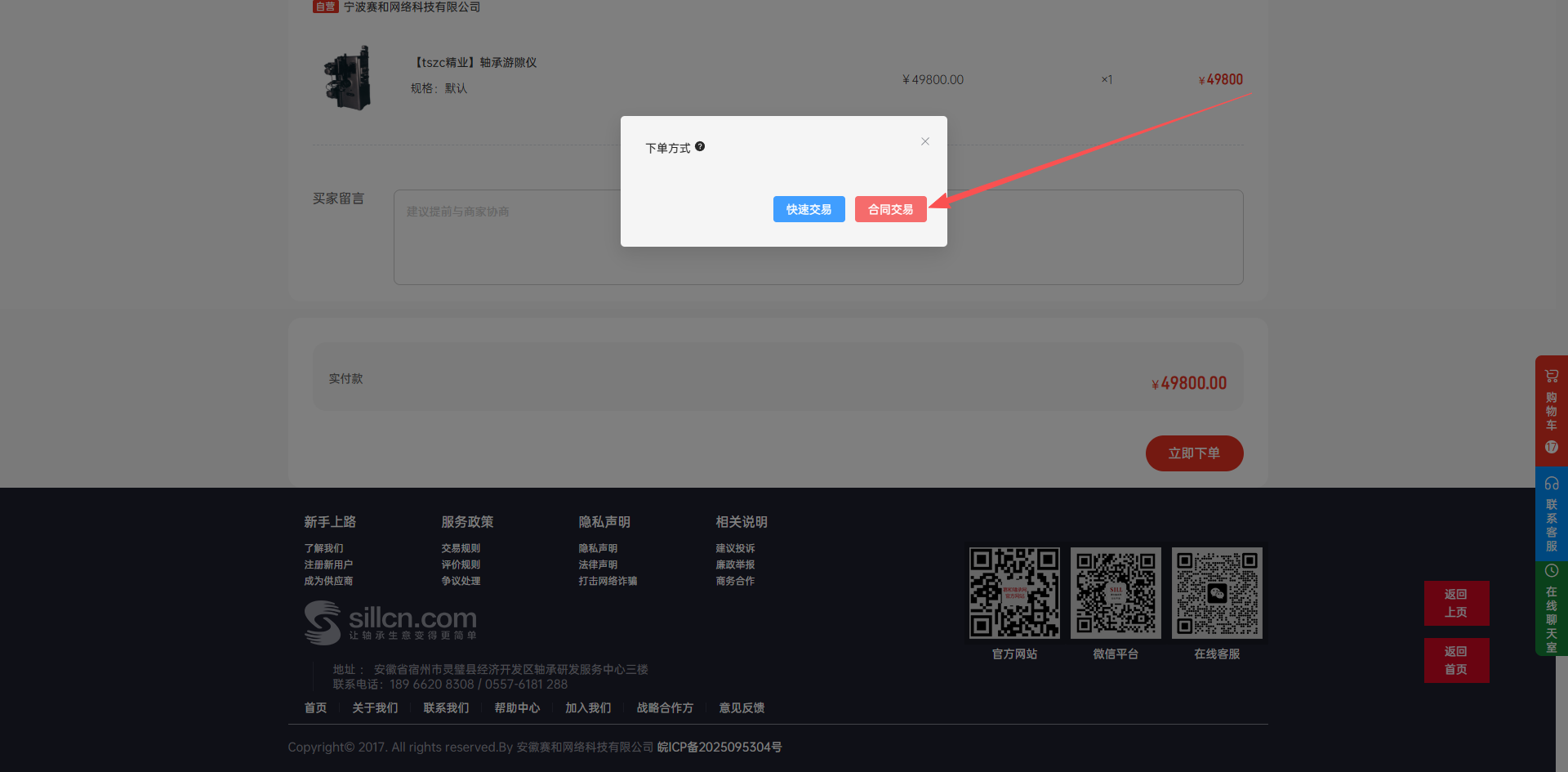This screenshot has width=1568, height=772.
Task: Click the help question mark beside 下单方式
Action: (x=700, y=147)
